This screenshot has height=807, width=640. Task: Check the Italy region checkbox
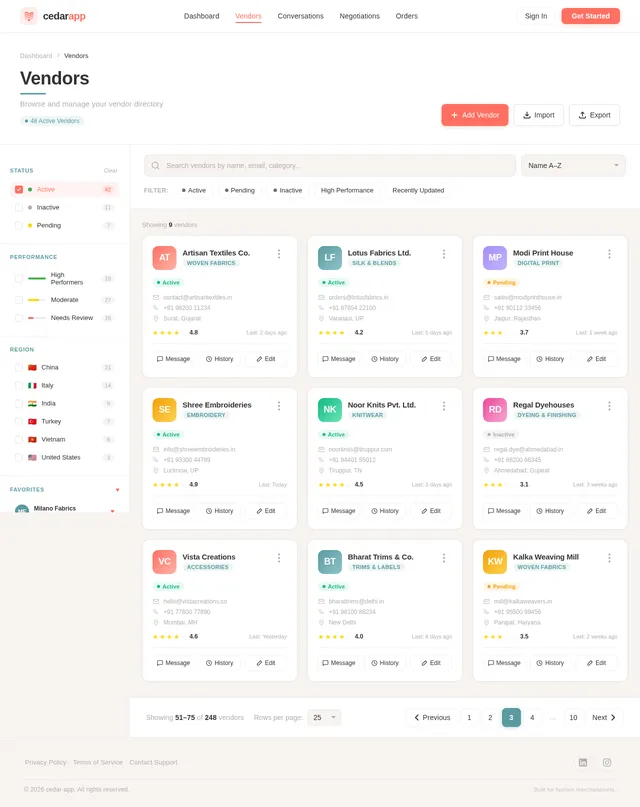(19, 385)
